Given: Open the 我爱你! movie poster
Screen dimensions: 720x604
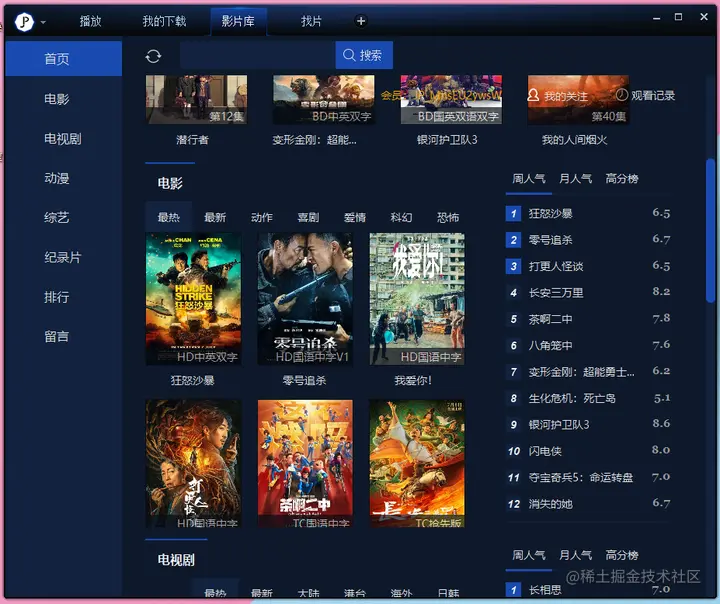Looking at the screenshot, I should click(417, 299).
